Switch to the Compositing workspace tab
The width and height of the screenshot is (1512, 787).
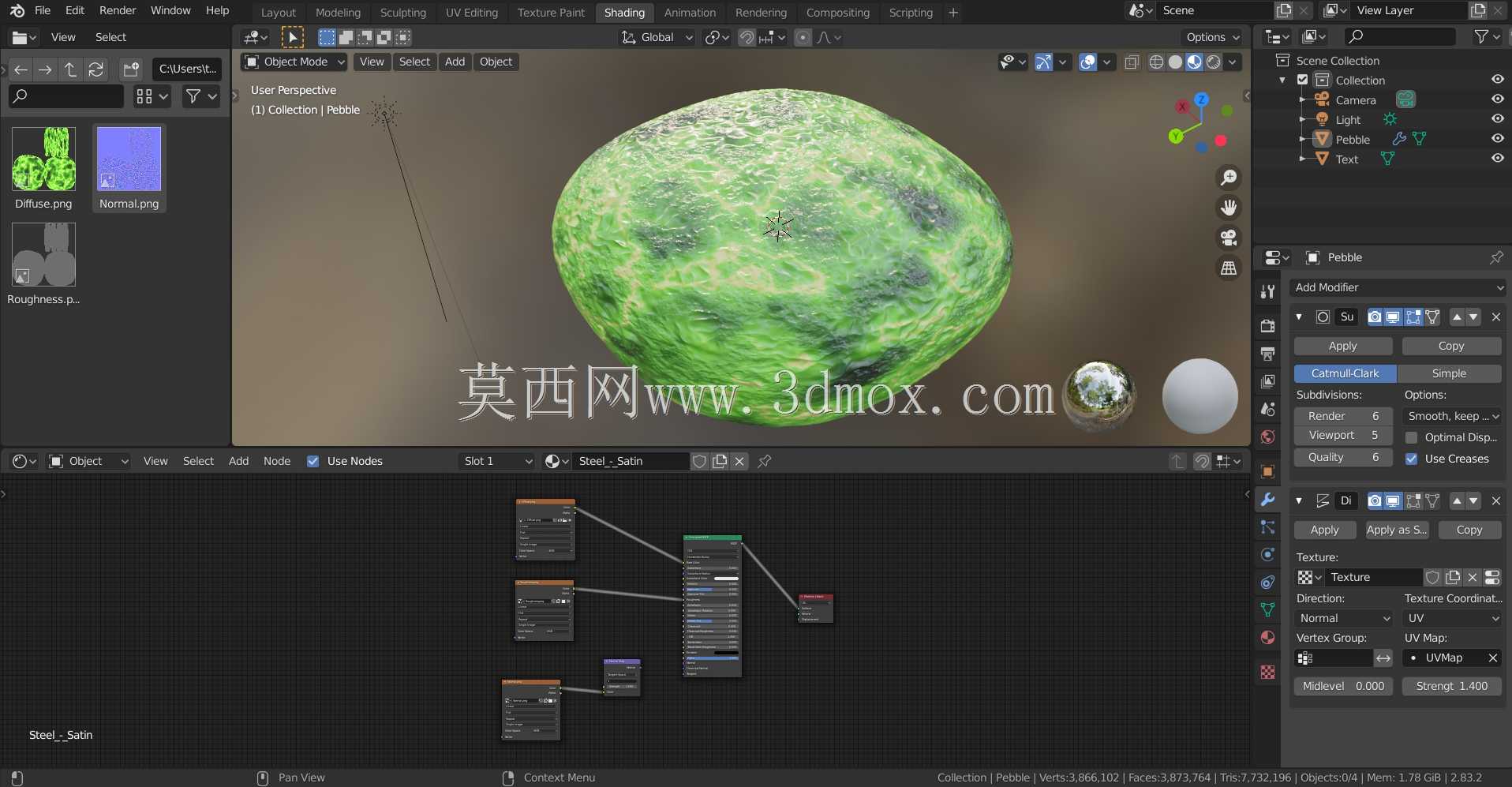coord(837,13)
